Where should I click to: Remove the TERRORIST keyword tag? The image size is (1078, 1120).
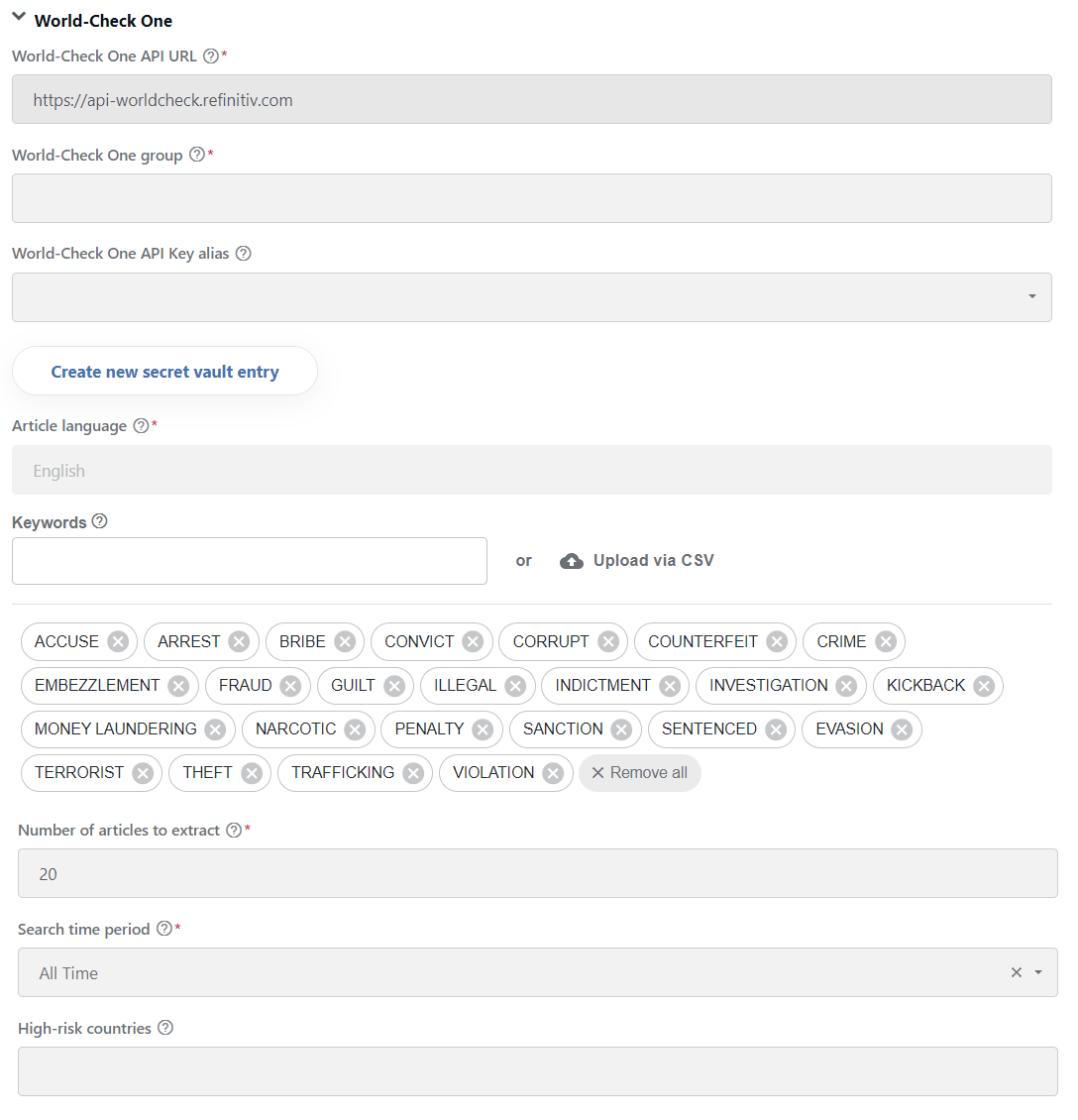pyautogui.click(x=143, y=773)
